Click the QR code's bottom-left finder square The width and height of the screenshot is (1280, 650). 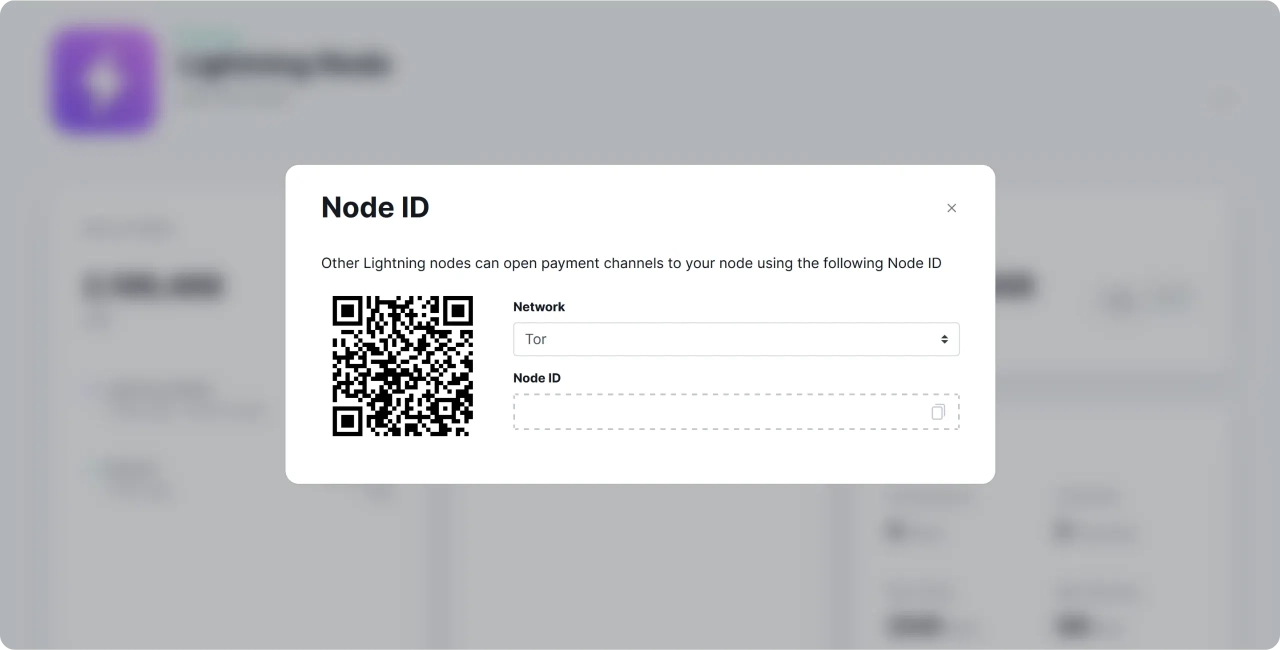(347, 421)
